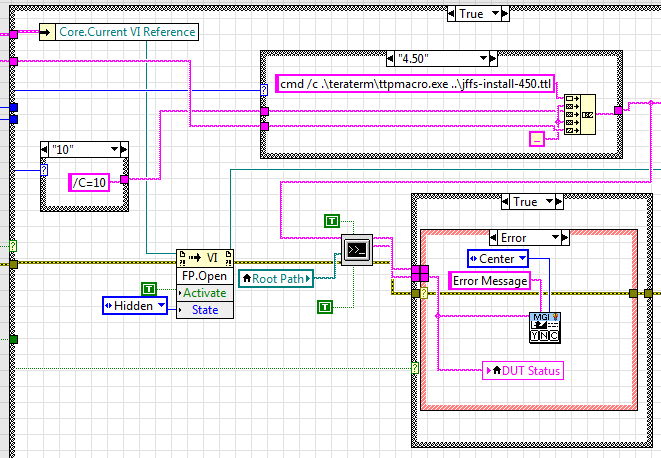Screen dimensions: 661x458
Task: Toggle the True constant below Root Path
Action: tap(326, 306)
